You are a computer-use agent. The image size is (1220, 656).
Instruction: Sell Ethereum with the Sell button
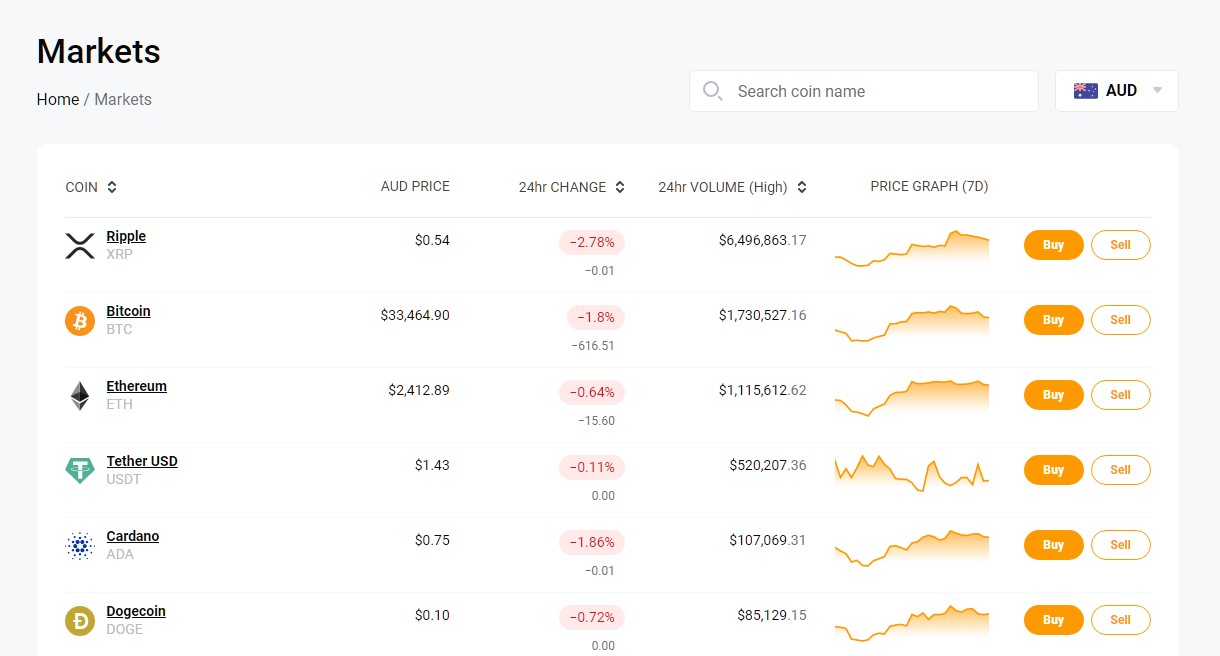[x=1121, y=395]
